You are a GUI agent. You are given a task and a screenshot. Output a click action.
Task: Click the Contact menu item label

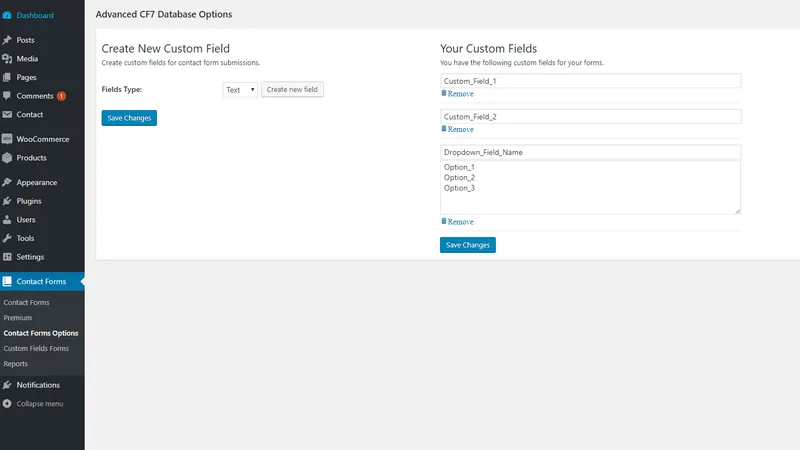[x=30, y=114]
